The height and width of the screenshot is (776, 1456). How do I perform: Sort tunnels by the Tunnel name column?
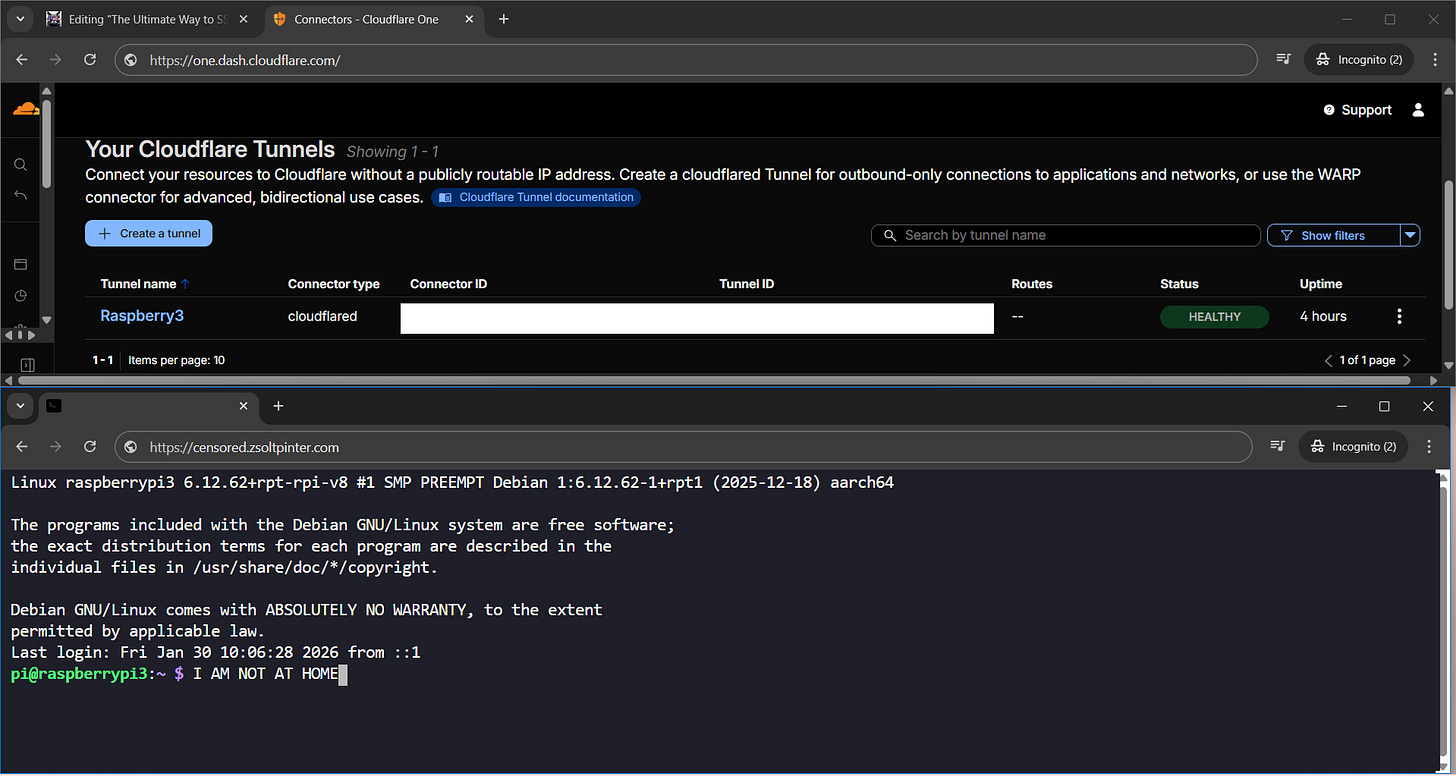coord(146,284)
